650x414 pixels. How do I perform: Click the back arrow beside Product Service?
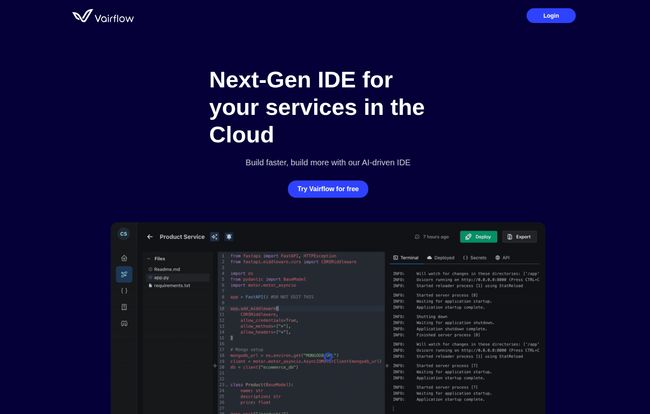[x=150, y=237]
